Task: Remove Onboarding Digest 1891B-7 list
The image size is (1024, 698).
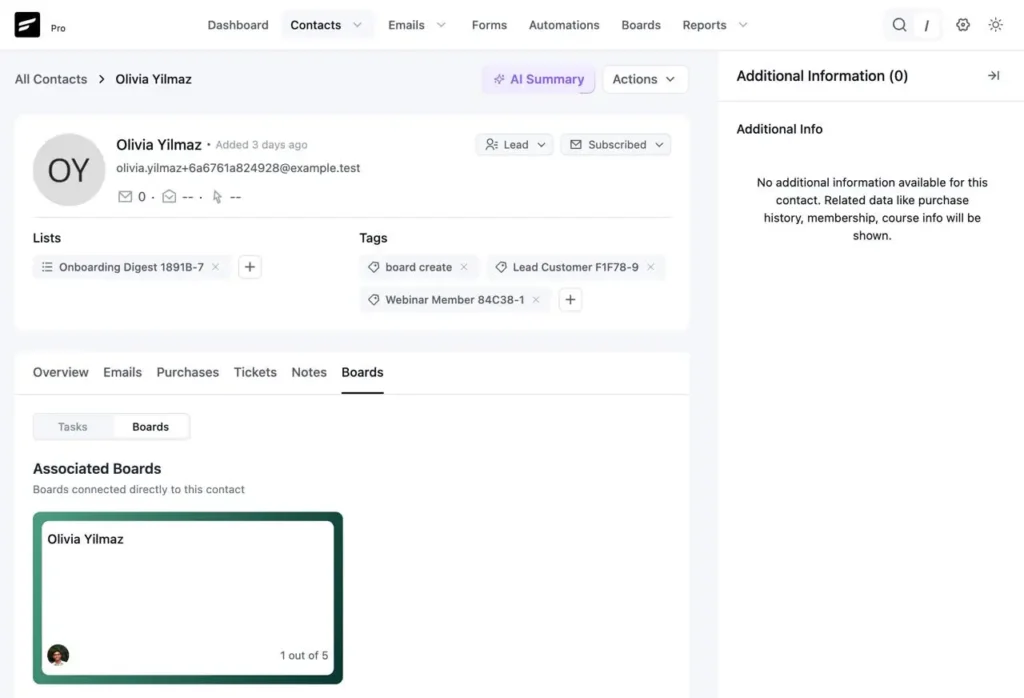Action: (x=216, y=267)
